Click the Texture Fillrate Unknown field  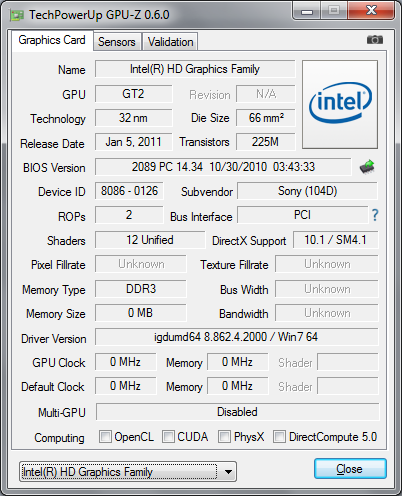pos(327,264)
